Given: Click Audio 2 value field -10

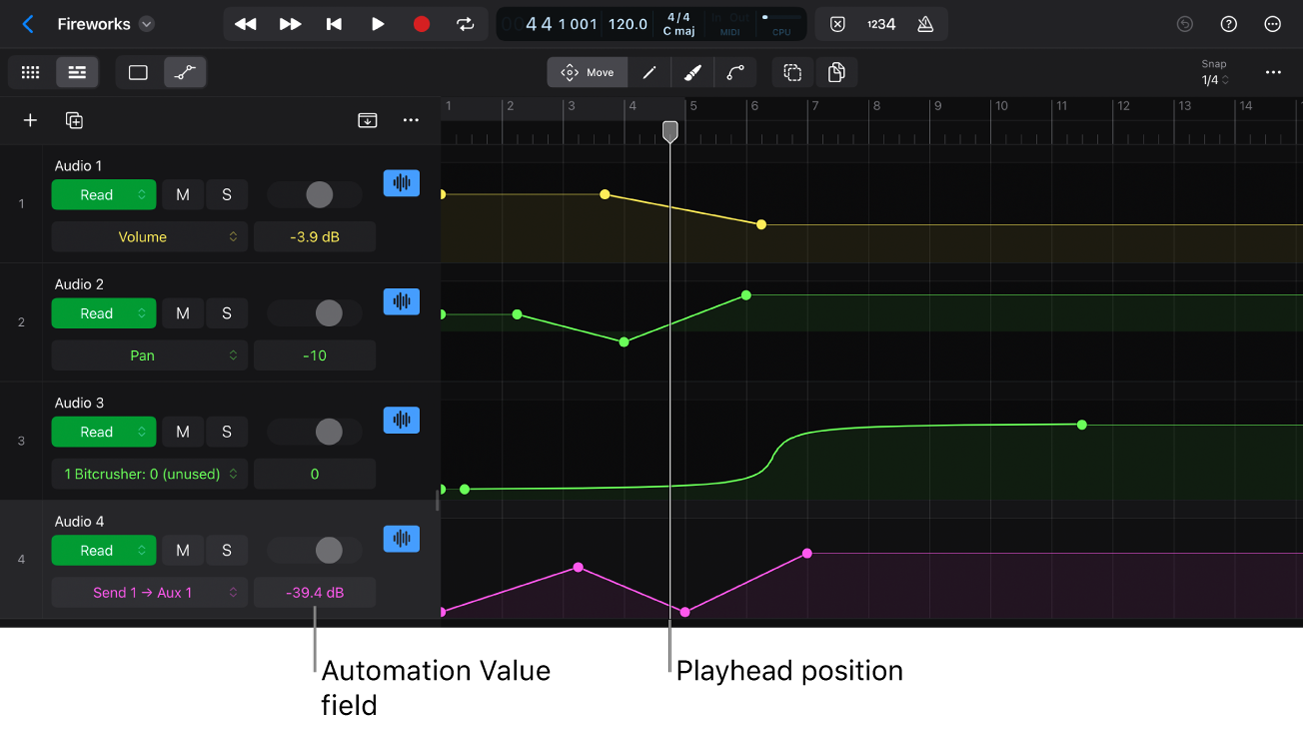Looking at the screenshot, I should coord(315,355).
